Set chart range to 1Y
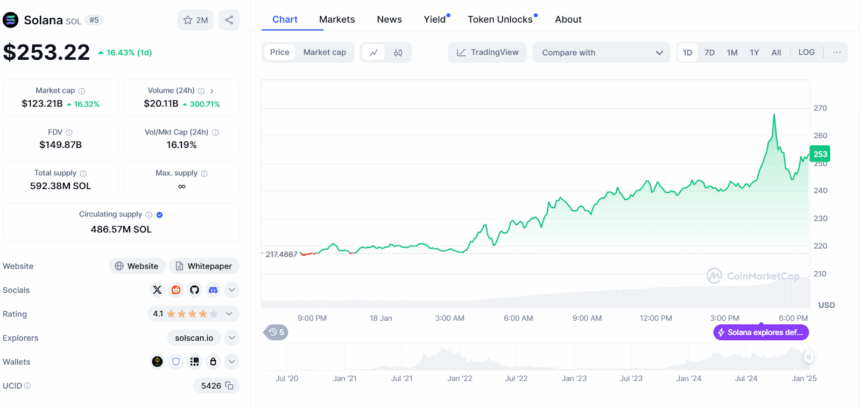Viewport: 860px width, 409px height. click(x=754, y=53)
